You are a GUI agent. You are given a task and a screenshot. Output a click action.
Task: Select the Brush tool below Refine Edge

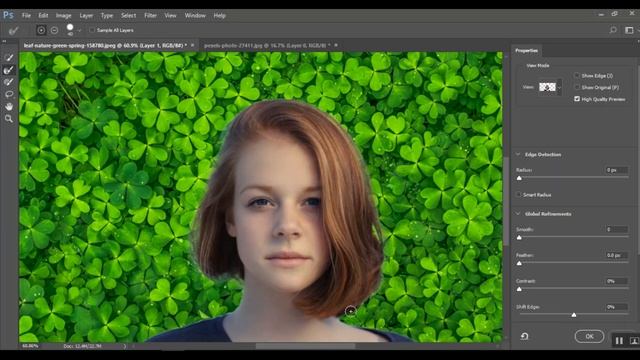coord(9,82)
